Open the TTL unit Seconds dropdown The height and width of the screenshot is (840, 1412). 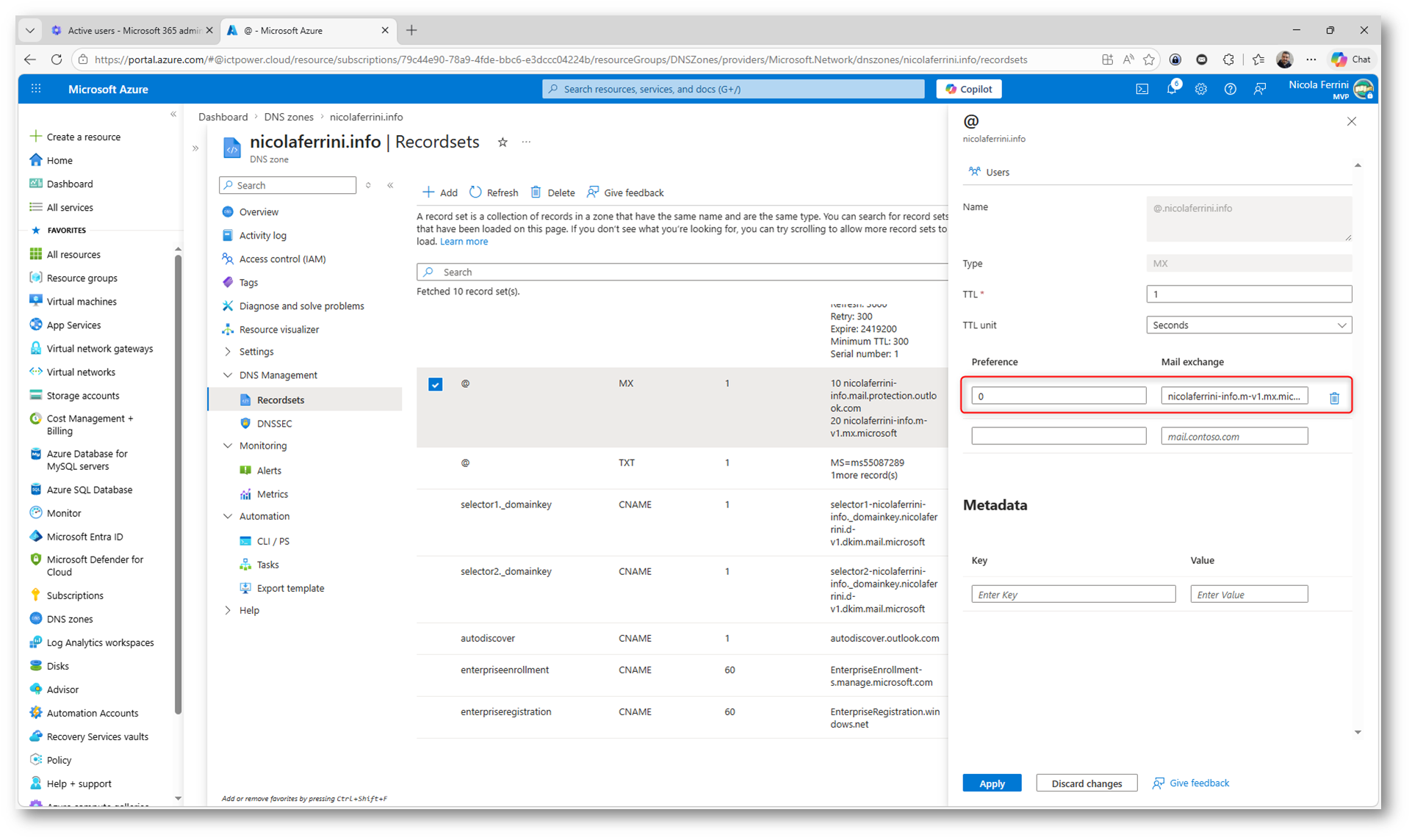click(x=1248, y=325)
